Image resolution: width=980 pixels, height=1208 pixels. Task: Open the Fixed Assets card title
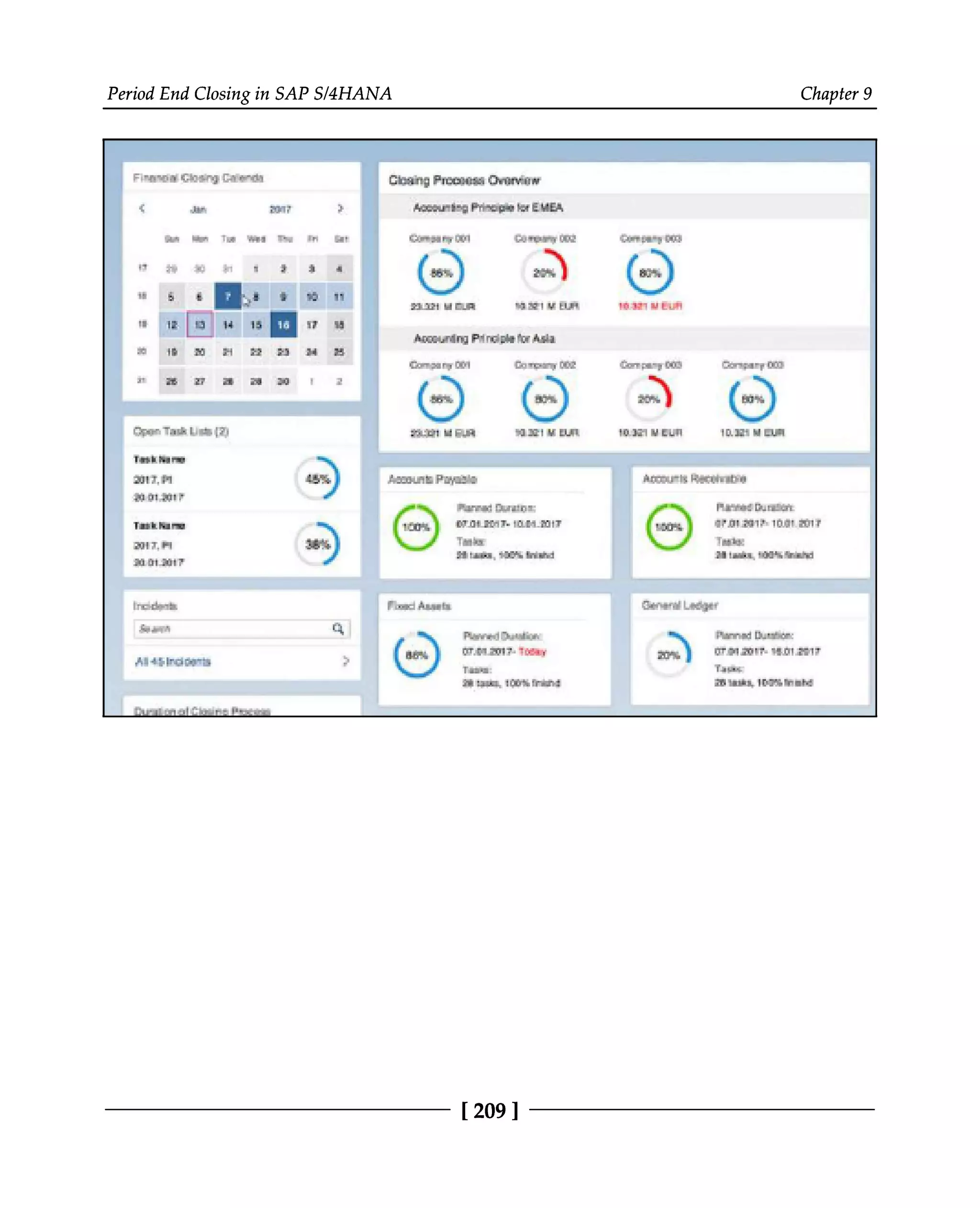[419, 605]
